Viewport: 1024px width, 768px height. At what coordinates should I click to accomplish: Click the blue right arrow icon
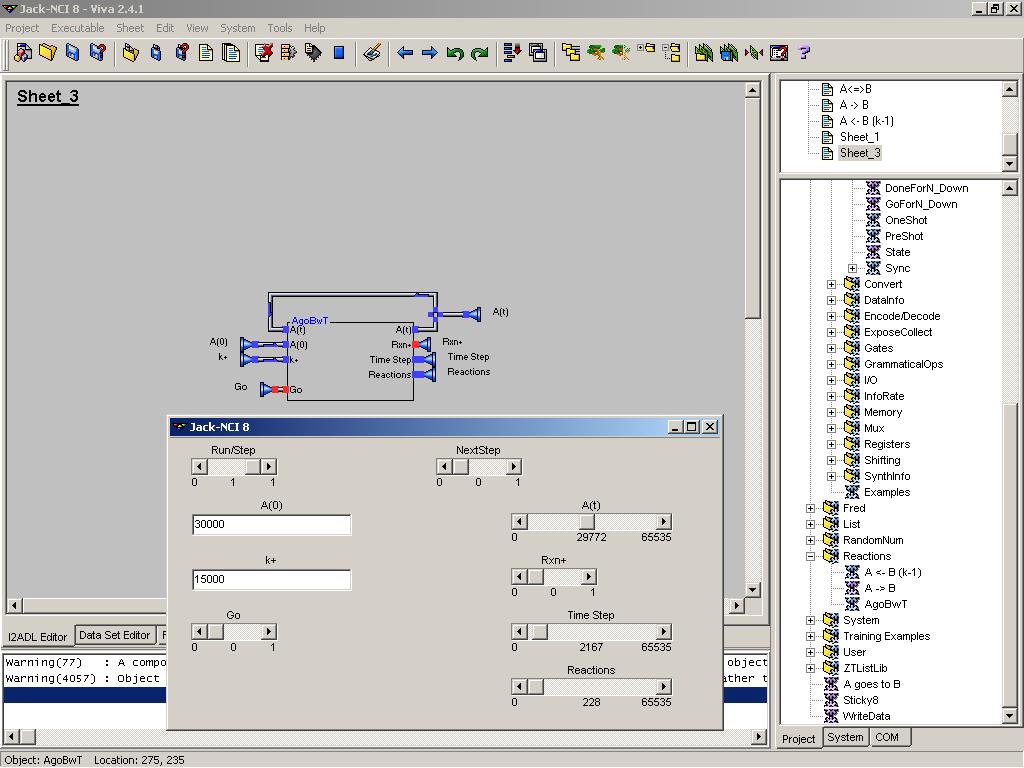[x=430, y=53]
